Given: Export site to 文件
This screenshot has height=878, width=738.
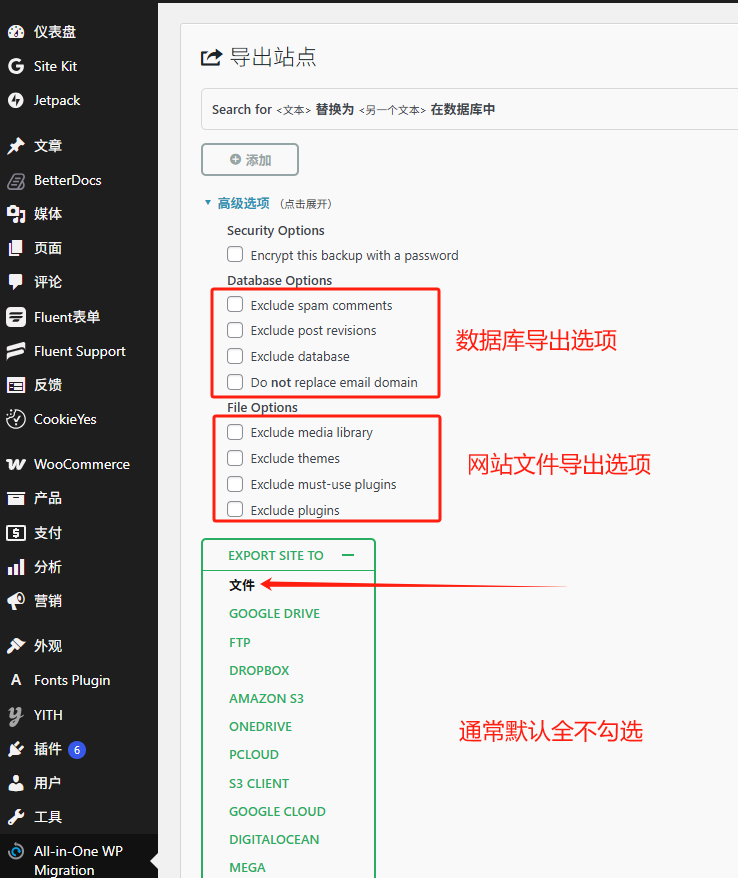Looking at the screenshot, I should 242,585.
